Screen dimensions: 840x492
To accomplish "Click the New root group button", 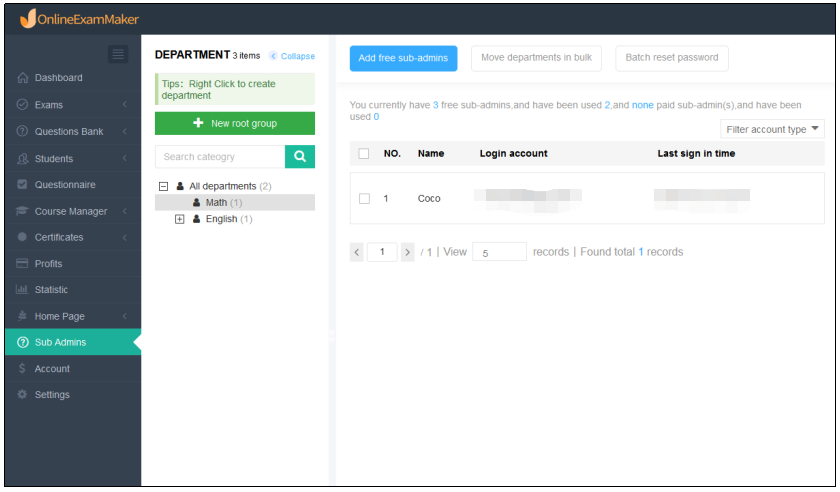I will (235, 123).
